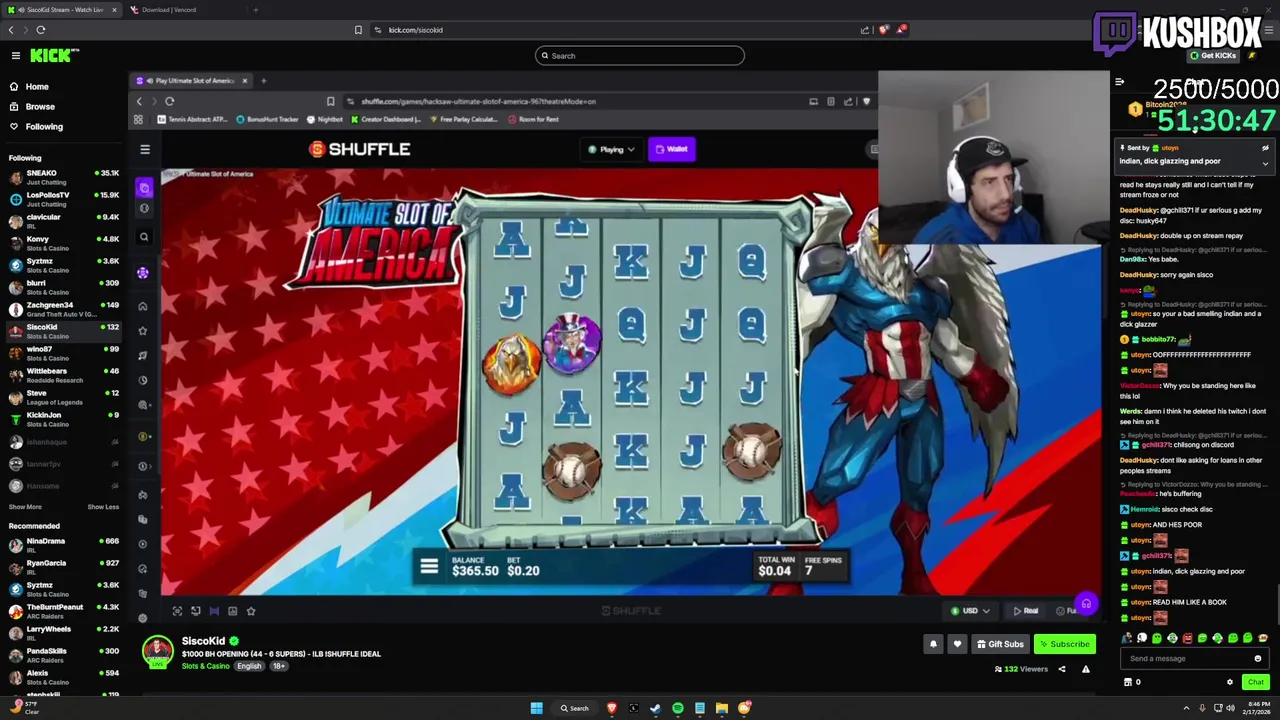Open channel points shop icon
This screenshot has height=720, width=1280.
click(x=1128, y=682)
